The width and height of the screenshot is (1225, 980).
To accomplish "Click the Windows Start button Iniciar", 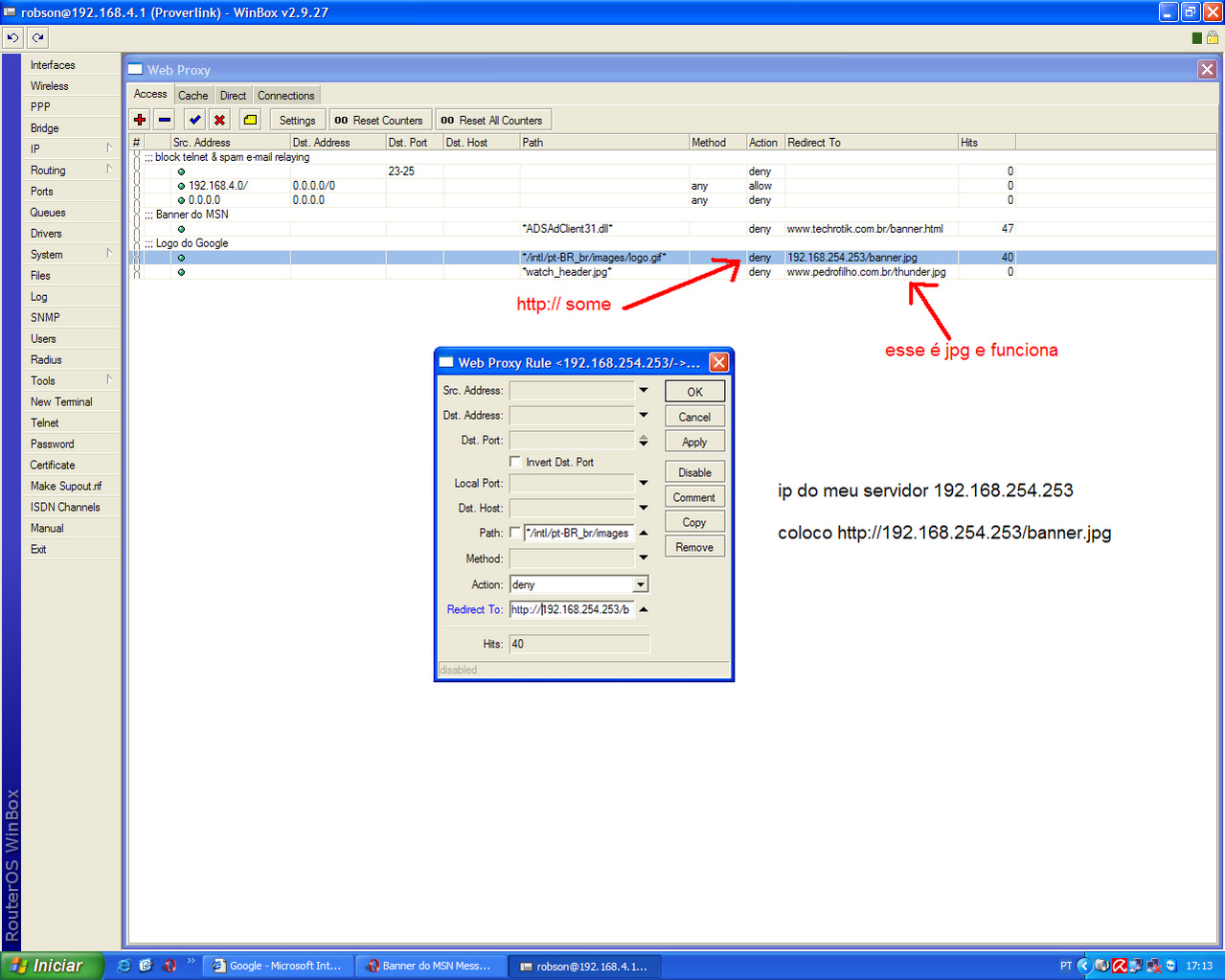I will click(x=52, y=966).
